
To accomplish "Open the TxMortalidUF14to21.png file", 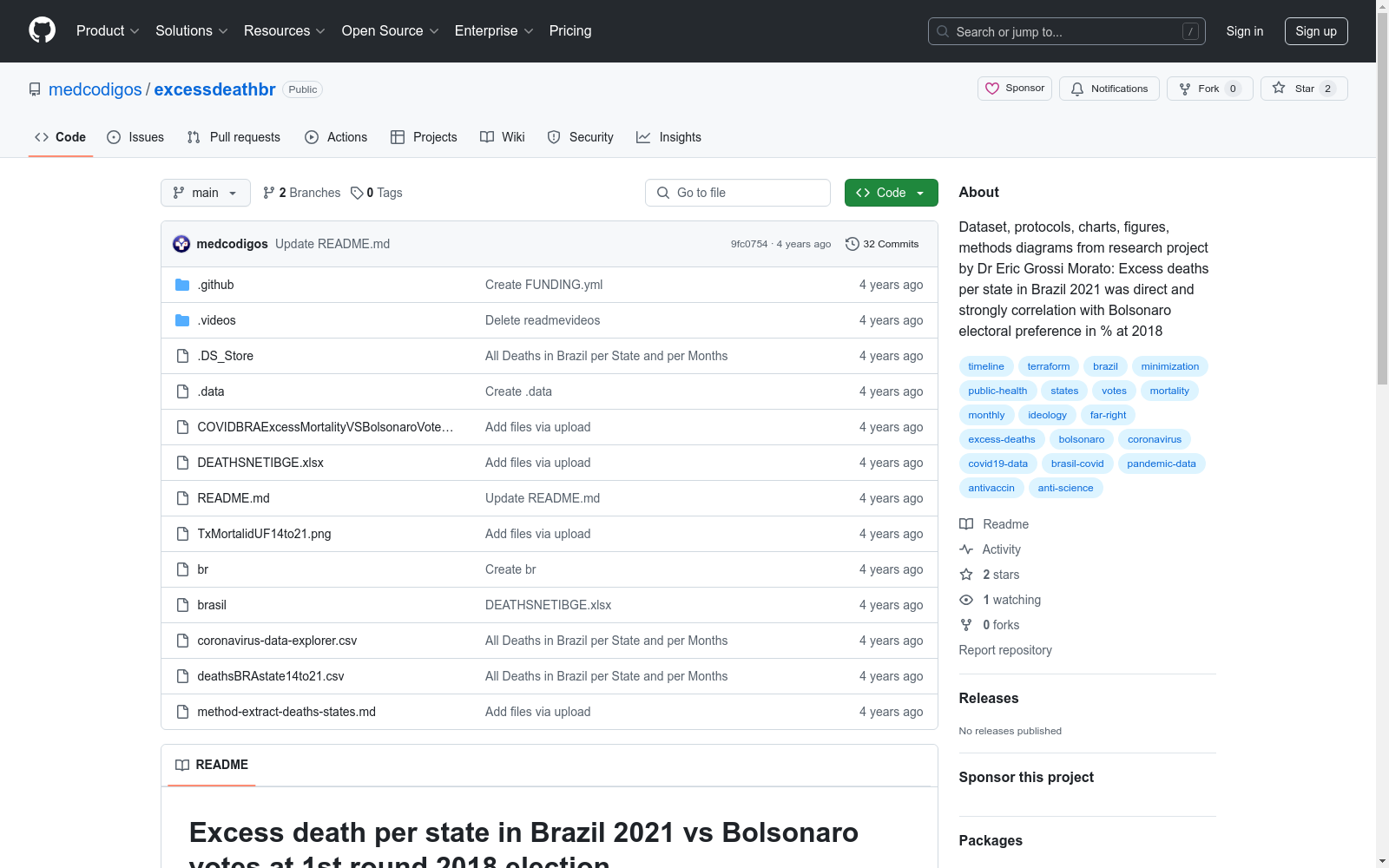I will tap(264, 534).
